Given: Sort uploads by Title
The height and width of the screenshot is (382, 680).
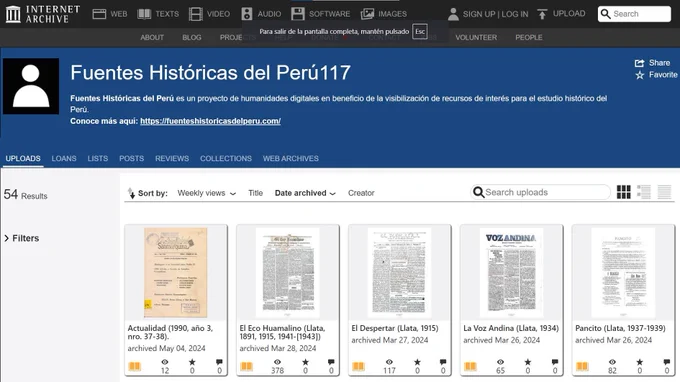Looking at the screenshot, I should (255, 193).
